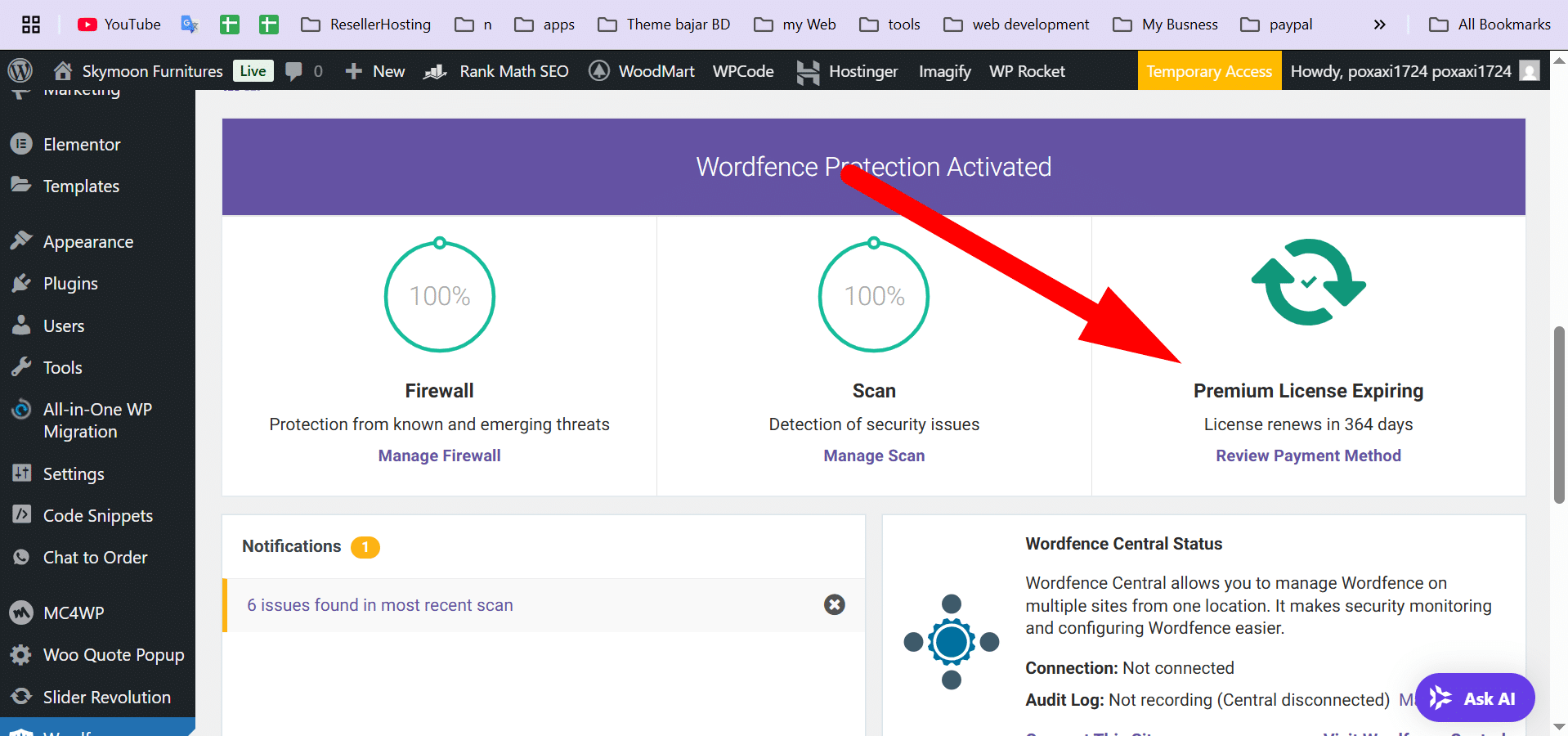
Task: Click the Manage Firewall link
Action: (439, 456)
